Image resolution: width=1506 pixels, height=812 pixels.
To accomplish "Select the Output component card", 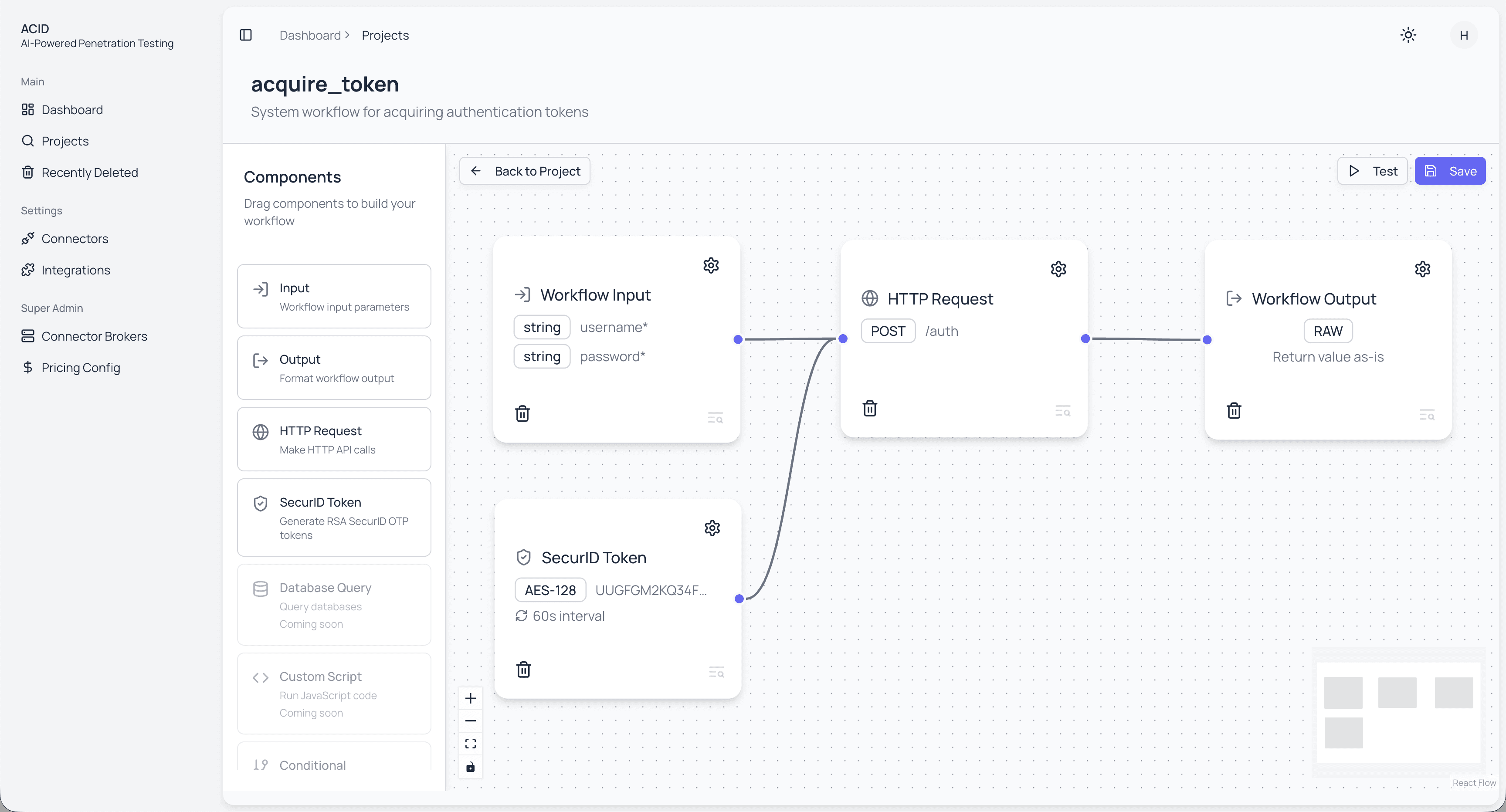I will pos(334,368).
